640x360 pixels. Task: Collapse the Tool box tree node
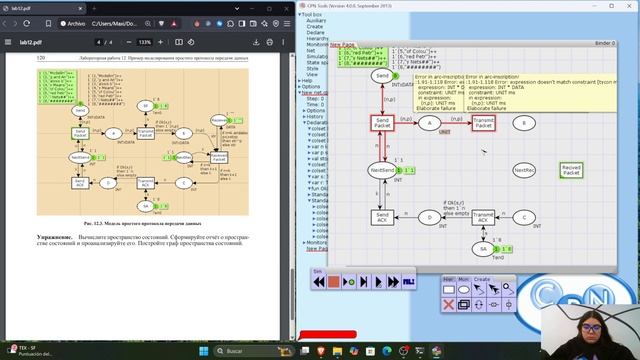tap(299, 15)
